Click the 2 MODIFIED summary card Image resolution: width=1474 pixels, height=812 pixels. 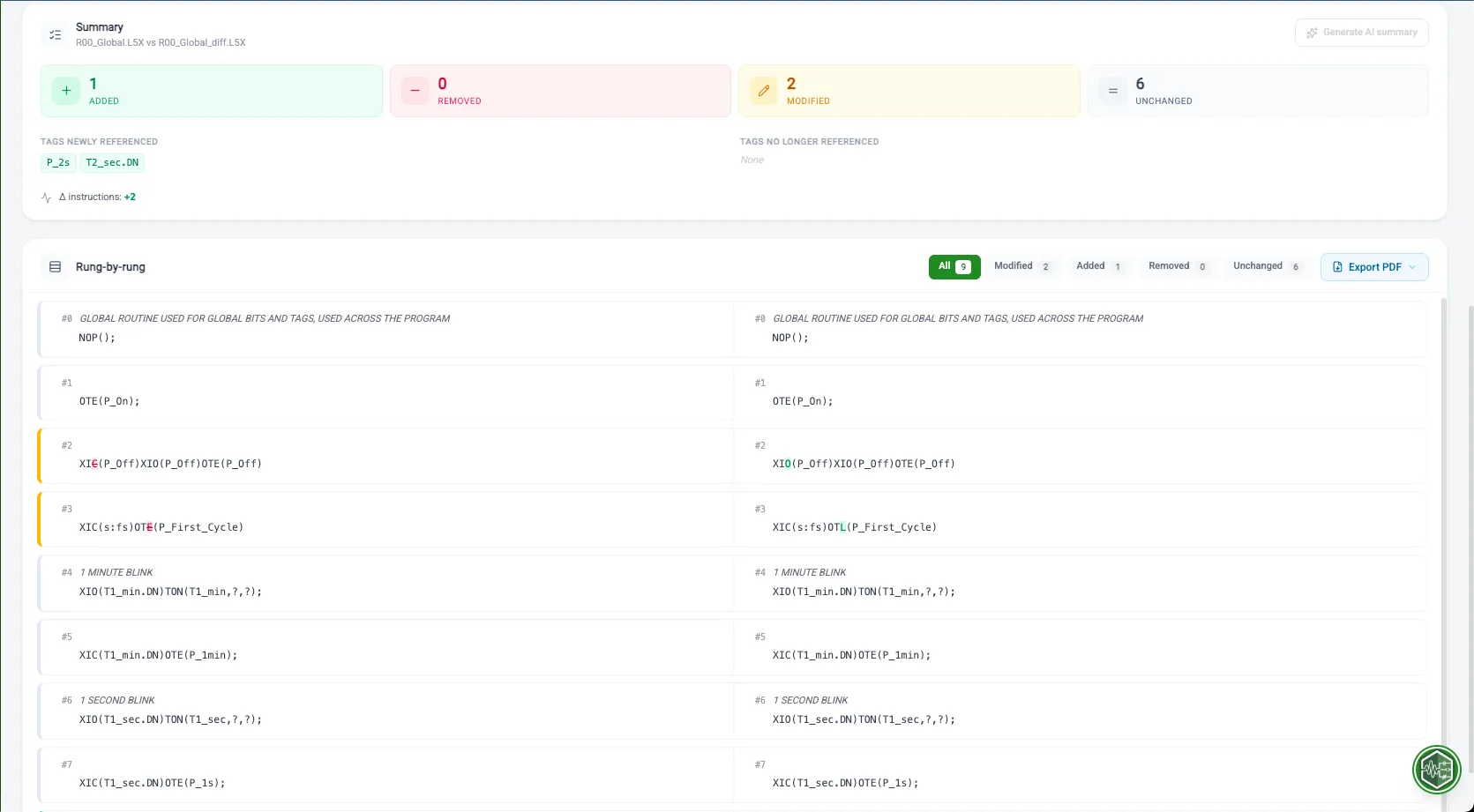[x=909, y=91]
